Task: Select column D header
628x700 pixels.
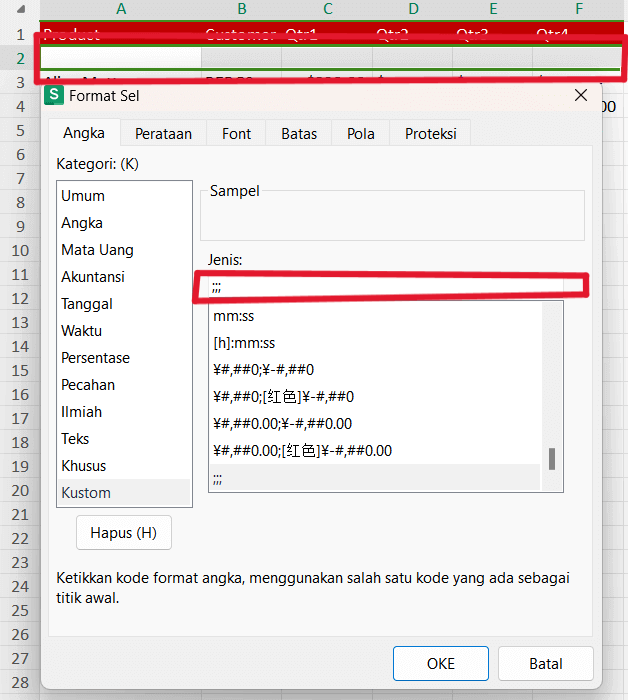Action: pyautogui.click(x=413, y=9)
